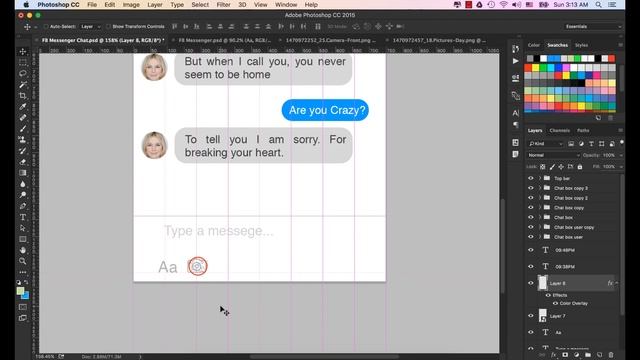Screen dimensions: 640x360
Task: Select the Clone Stamp tool
Action: tap(23, 140)
